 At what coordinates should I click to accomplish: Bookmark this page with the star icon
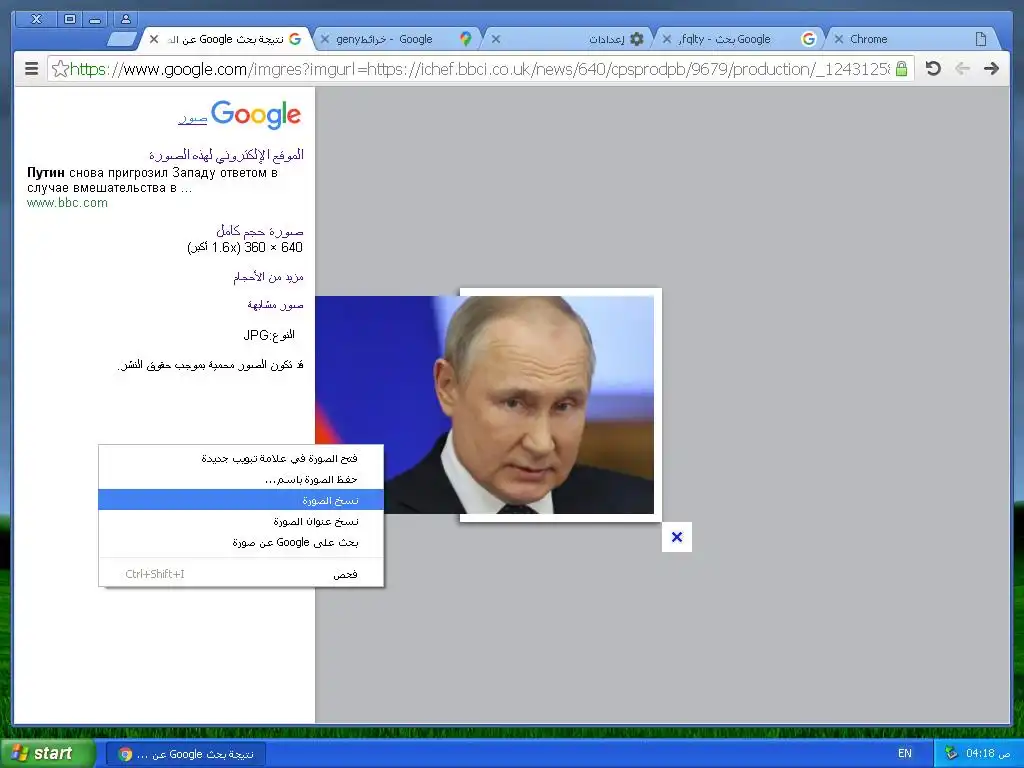coord(59,69)
